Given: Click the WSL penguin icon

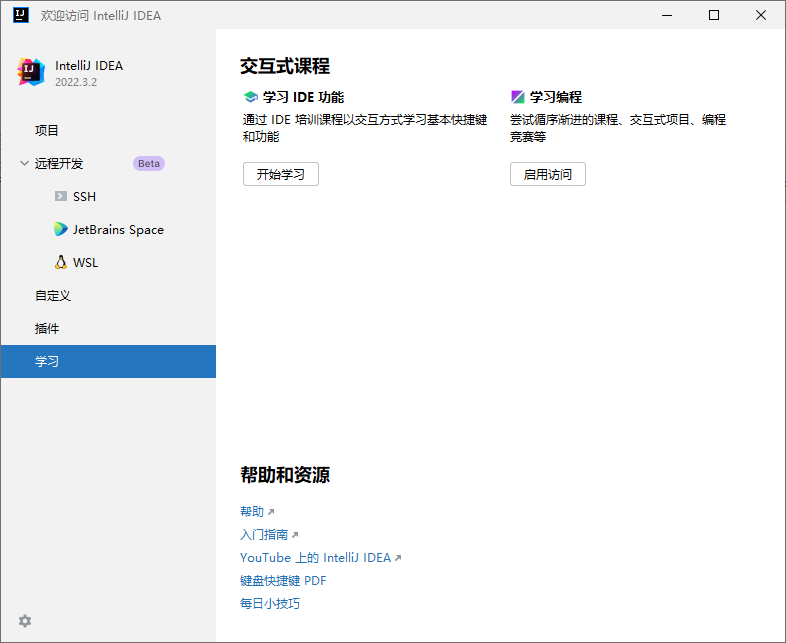Looking at the screenshot, I should point(61,262).
